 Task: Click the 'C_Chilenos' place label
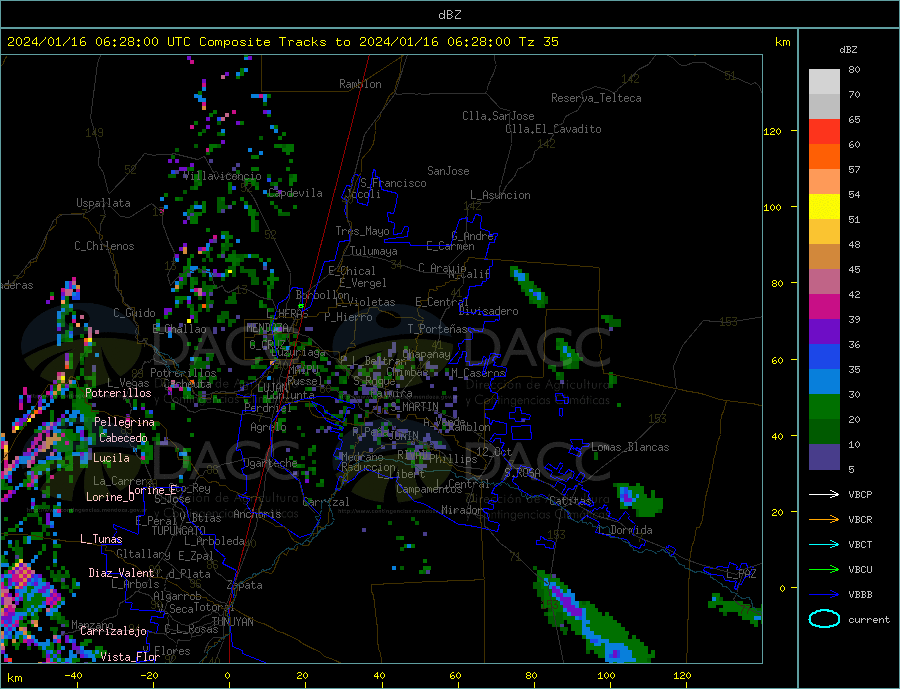pos(104,246)
